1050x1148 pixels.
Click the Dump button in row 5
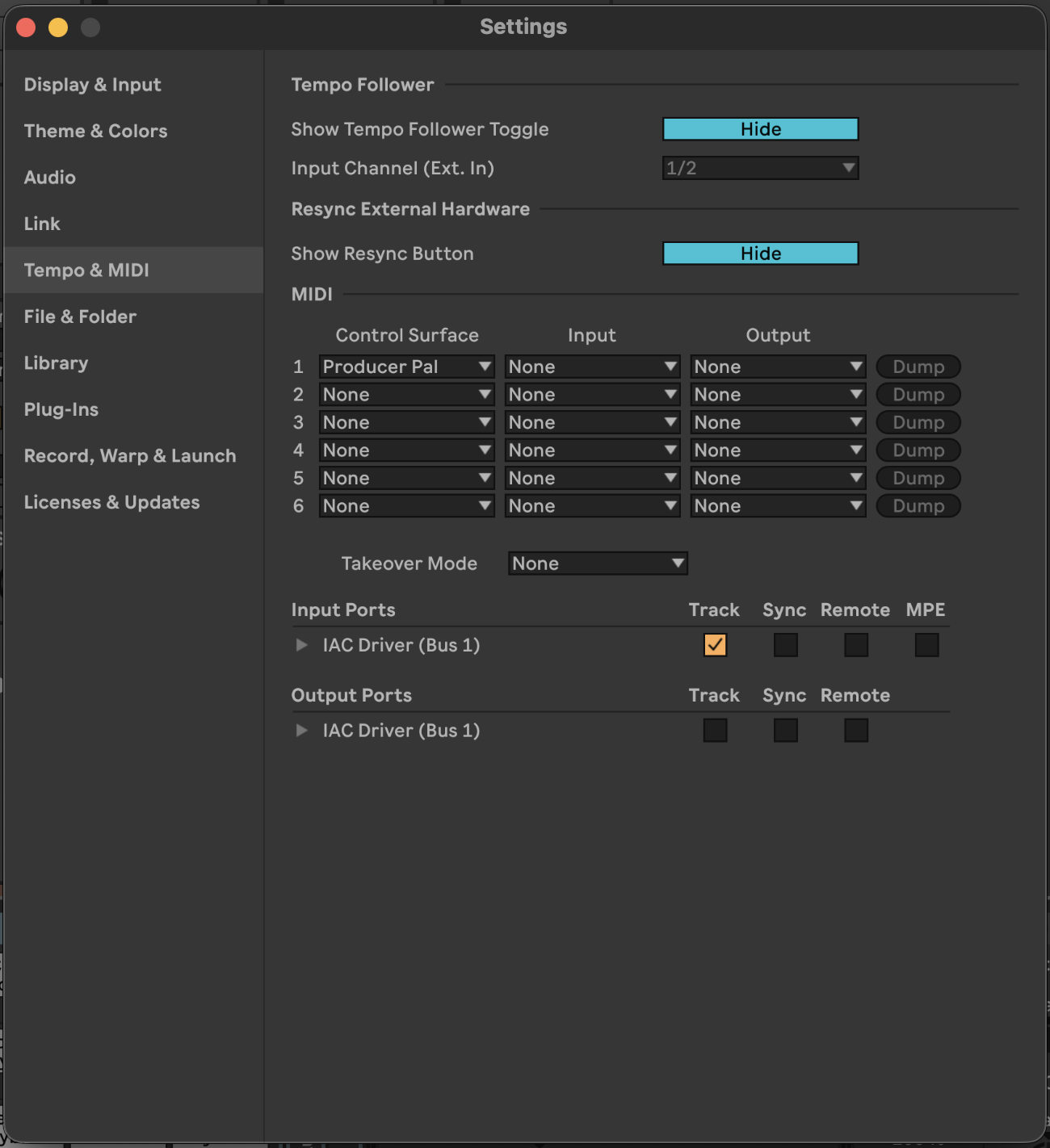pyautogui.click(x=918, y=478)
